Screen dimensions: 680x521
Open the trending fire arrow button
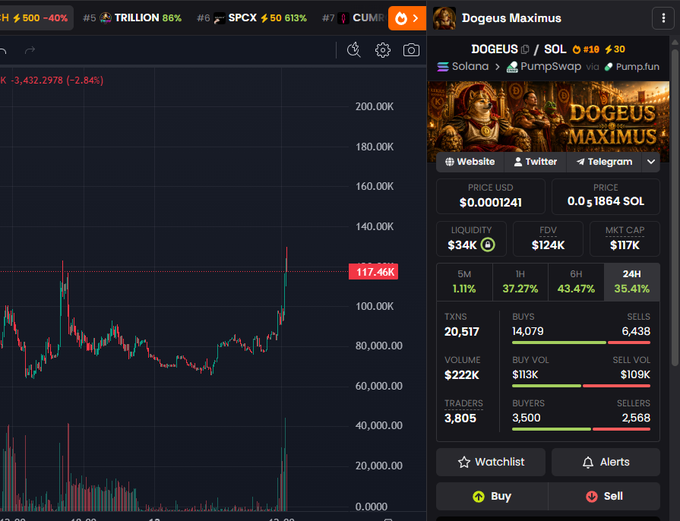click(x=407, y=18)
